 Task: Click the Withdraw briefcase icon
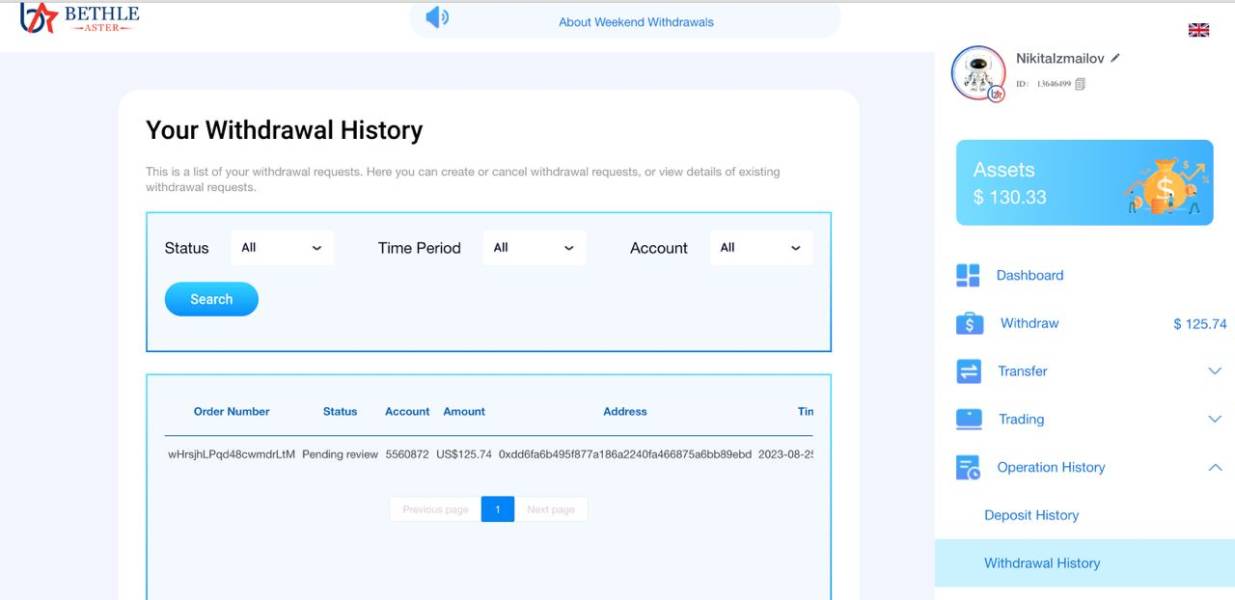(x=969, y=324)
